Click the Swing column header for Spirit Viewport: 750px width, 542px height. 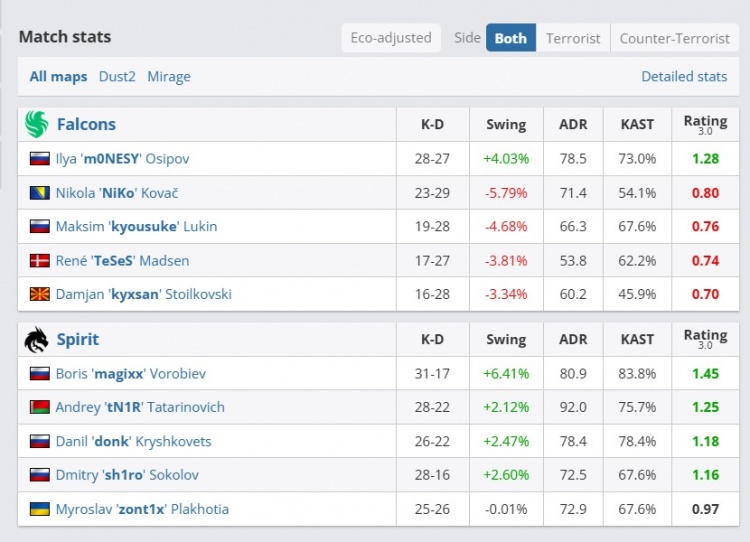(506, 339)
